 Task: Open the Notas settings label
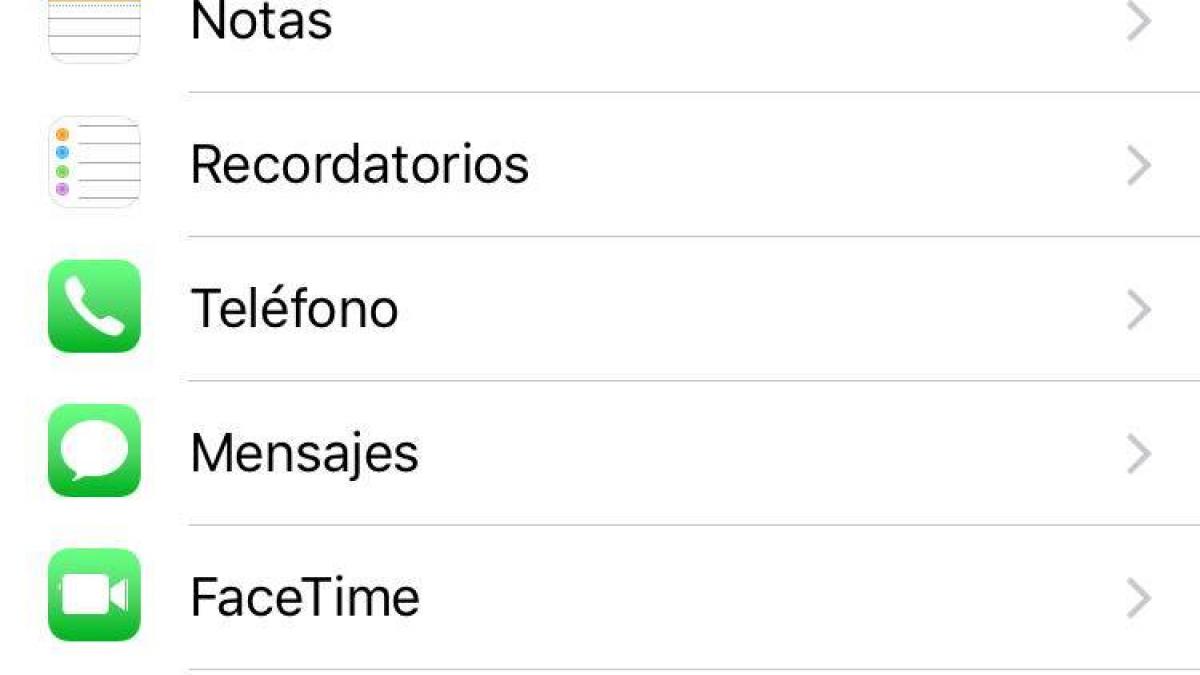click(261, 21)
